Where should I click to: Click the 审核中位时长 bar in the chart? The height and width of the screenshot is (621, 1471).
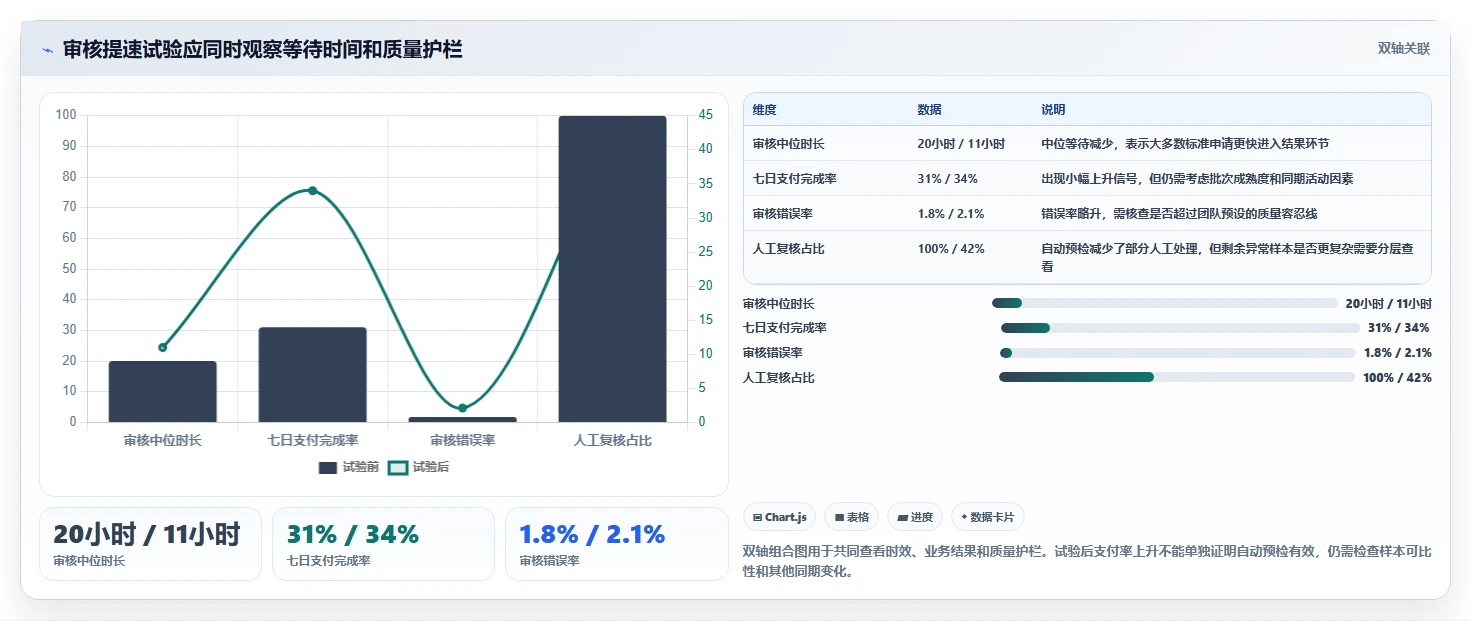(162, 392)
